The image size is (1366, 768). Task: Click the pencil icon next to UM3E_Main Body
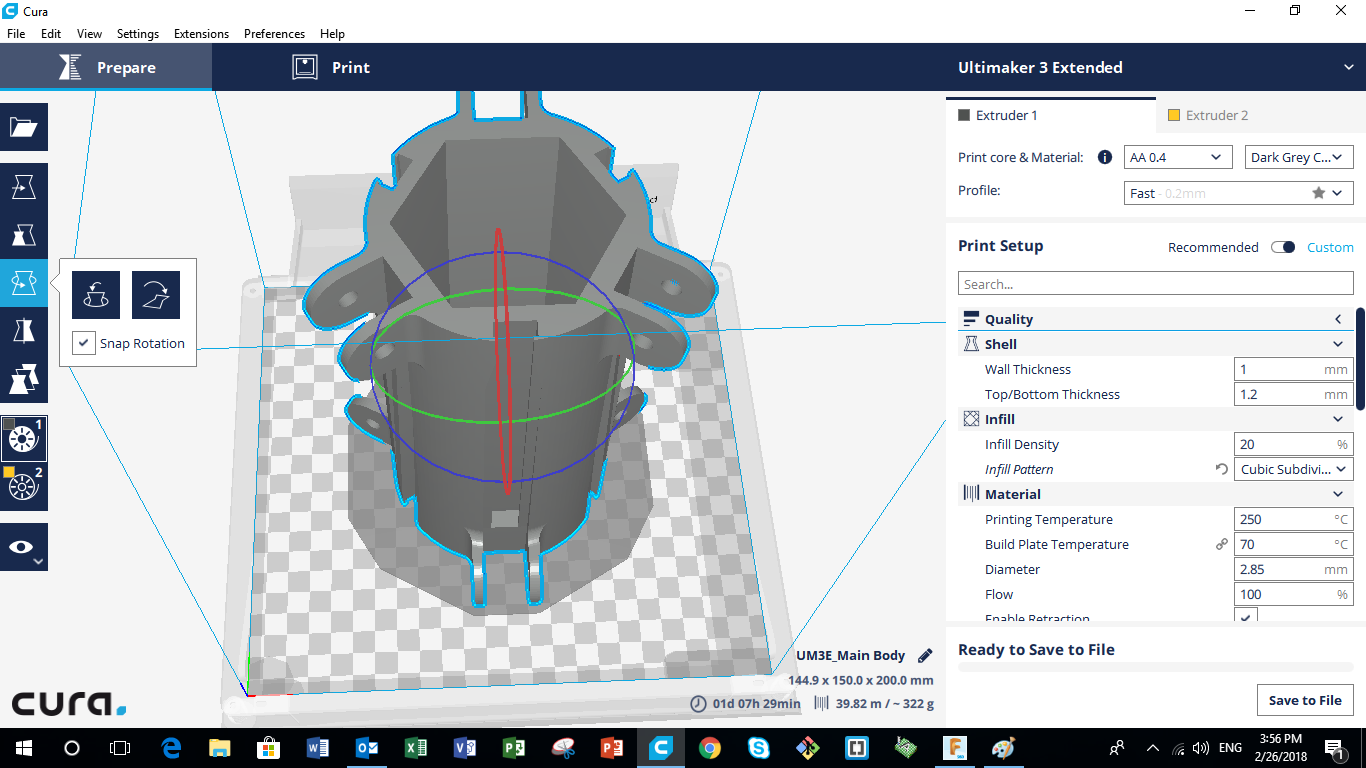point(925,656)
